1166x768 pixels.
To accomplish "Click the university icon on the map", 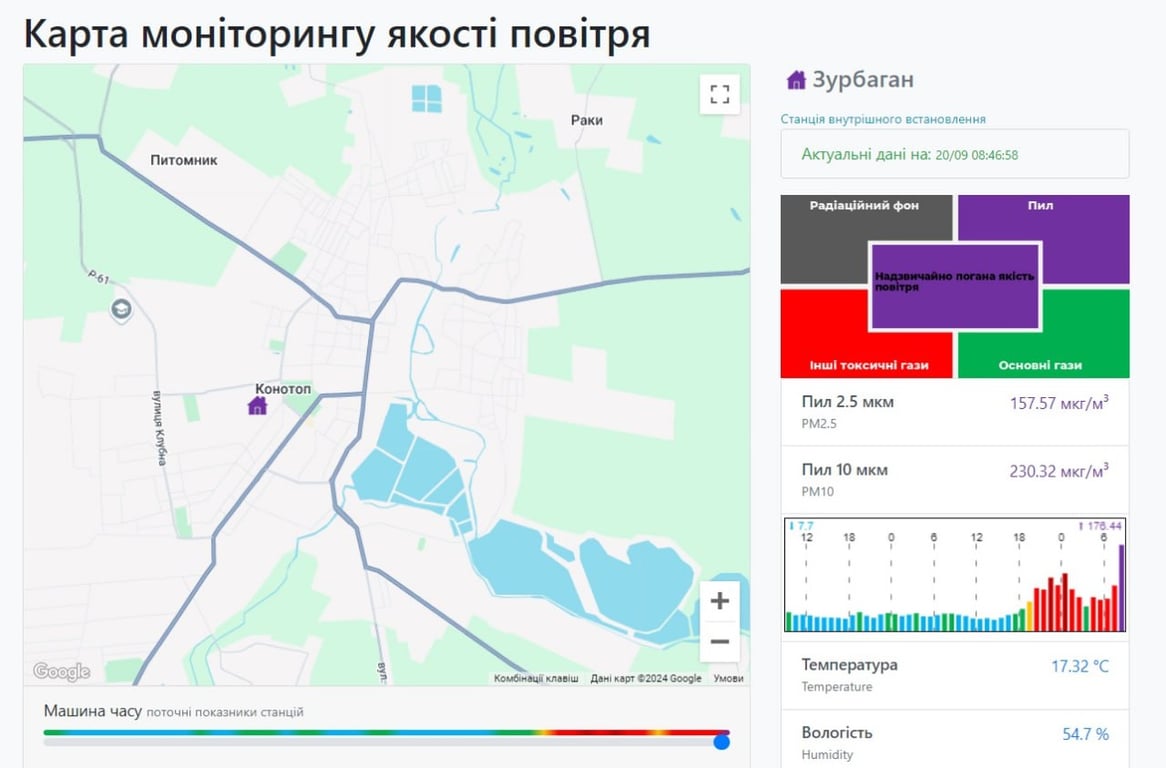I will click(x=121, y=309).
